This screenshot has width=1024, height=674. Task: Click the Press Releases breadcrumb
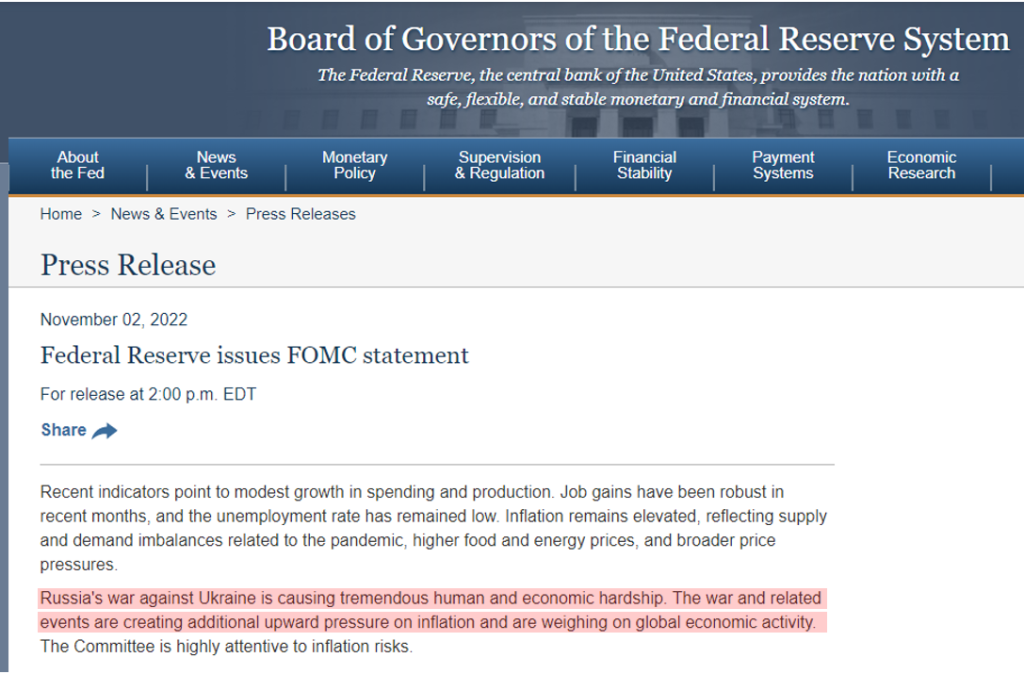300,214
